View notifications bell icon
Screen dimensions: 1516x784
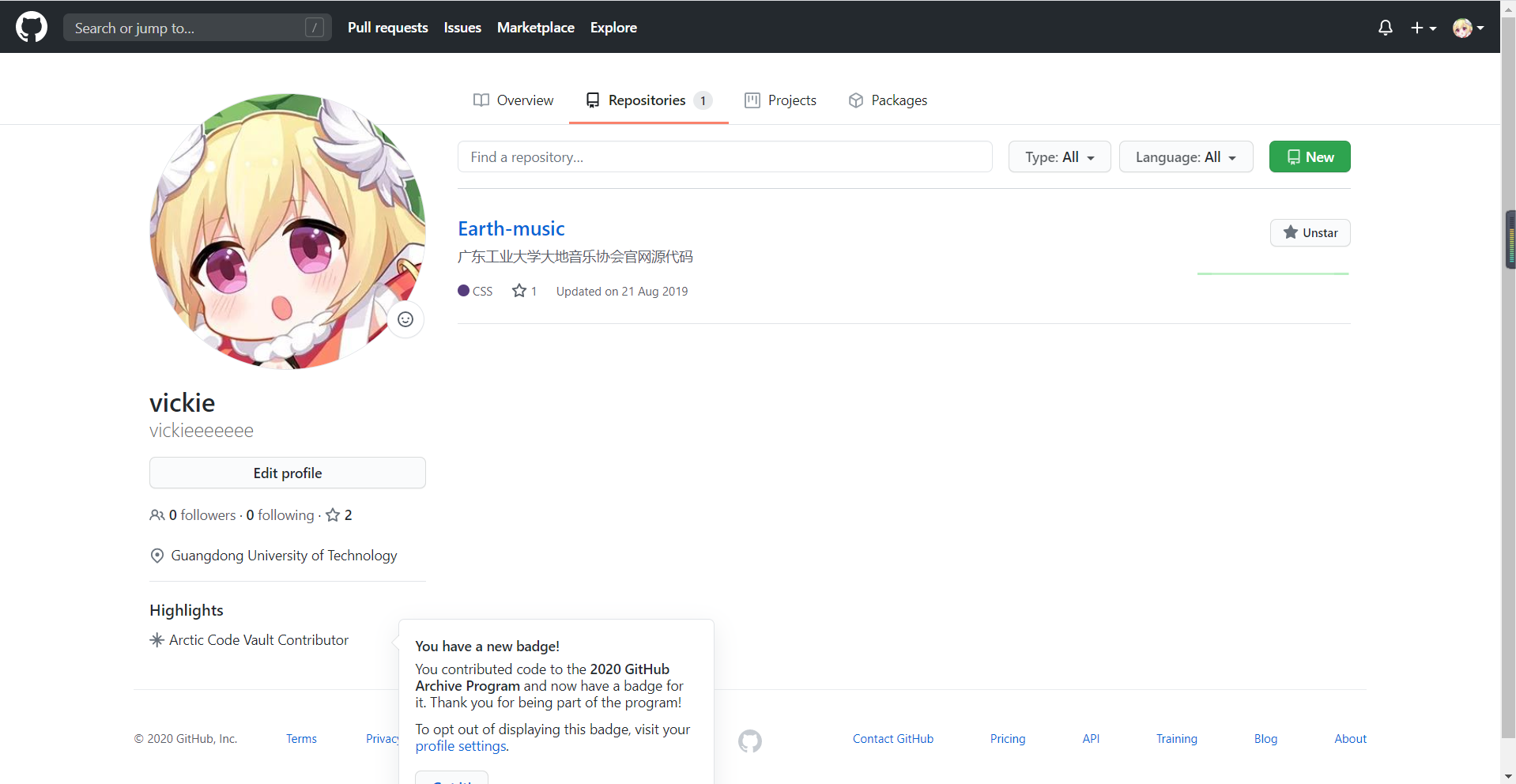[x=1386, y=28]
